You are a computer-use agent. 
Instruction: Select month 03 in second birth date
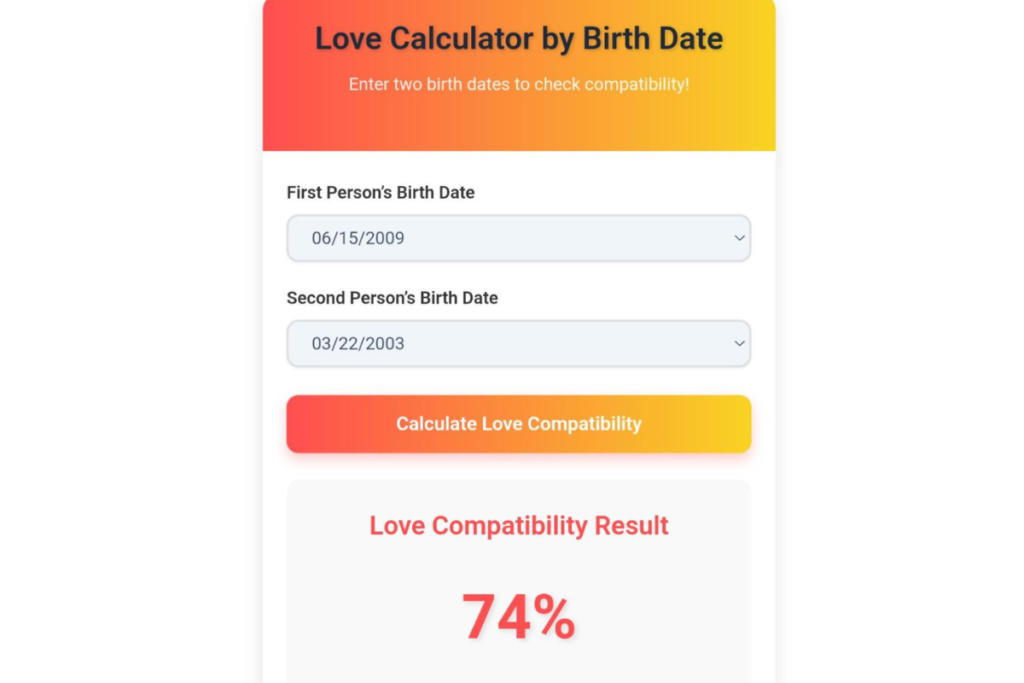321,343
